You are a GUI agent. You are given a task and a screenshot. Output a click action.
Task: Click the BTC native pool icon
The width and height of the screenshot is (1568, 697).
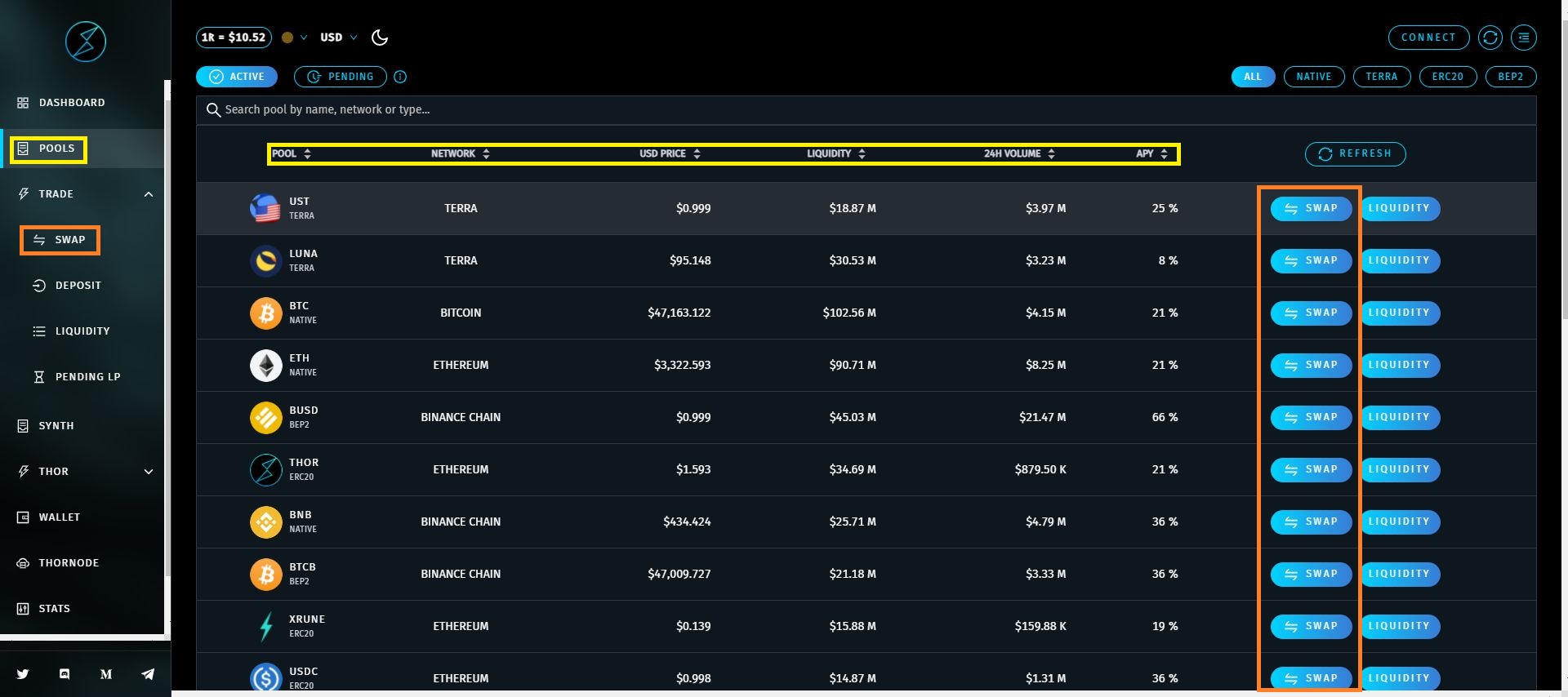click(265, 313)
